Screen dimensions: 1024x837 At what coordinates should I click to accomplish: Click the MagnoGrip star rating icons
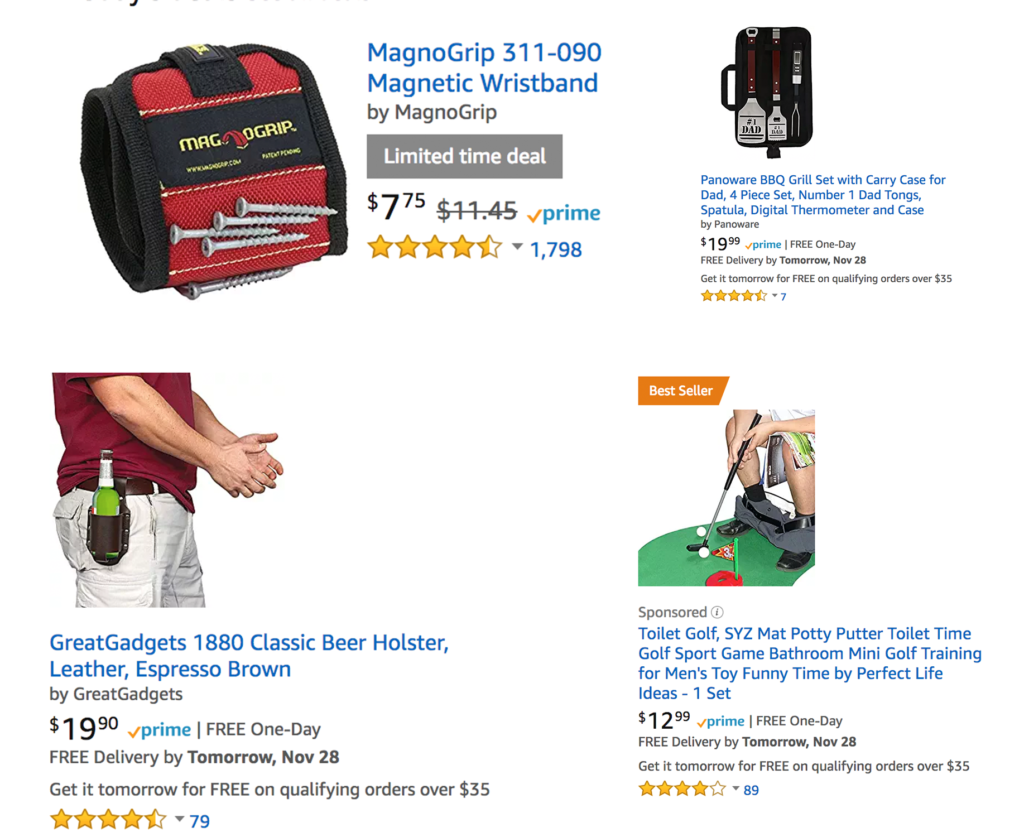pos(435,248)
